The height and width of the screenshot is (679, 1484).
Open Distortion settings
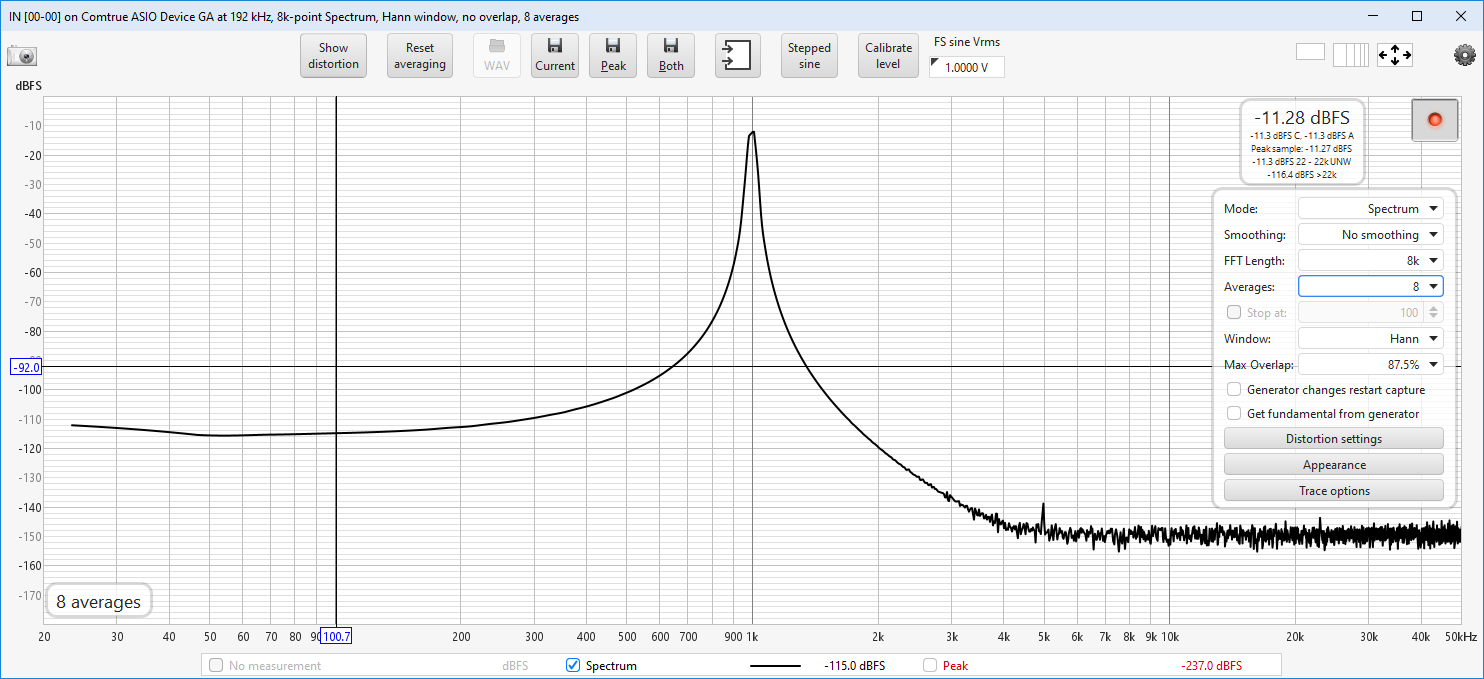(1333, 439)
